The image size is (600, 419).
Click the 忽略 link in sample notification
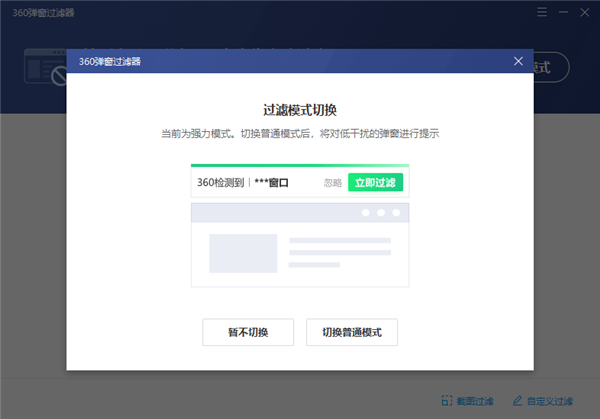pyautogui.click(x=333, y=183)
